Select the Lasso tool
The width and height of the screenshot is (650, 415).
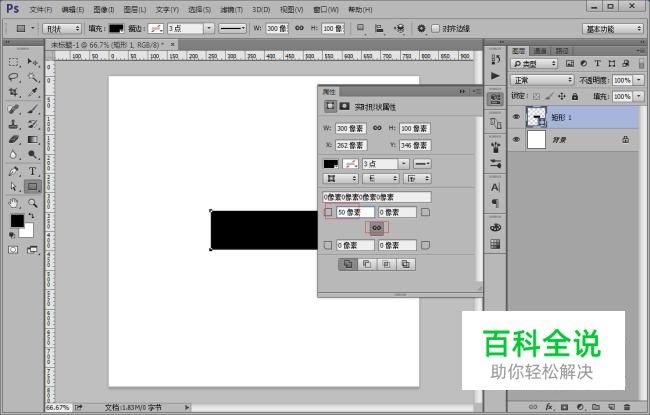[14, 77]
